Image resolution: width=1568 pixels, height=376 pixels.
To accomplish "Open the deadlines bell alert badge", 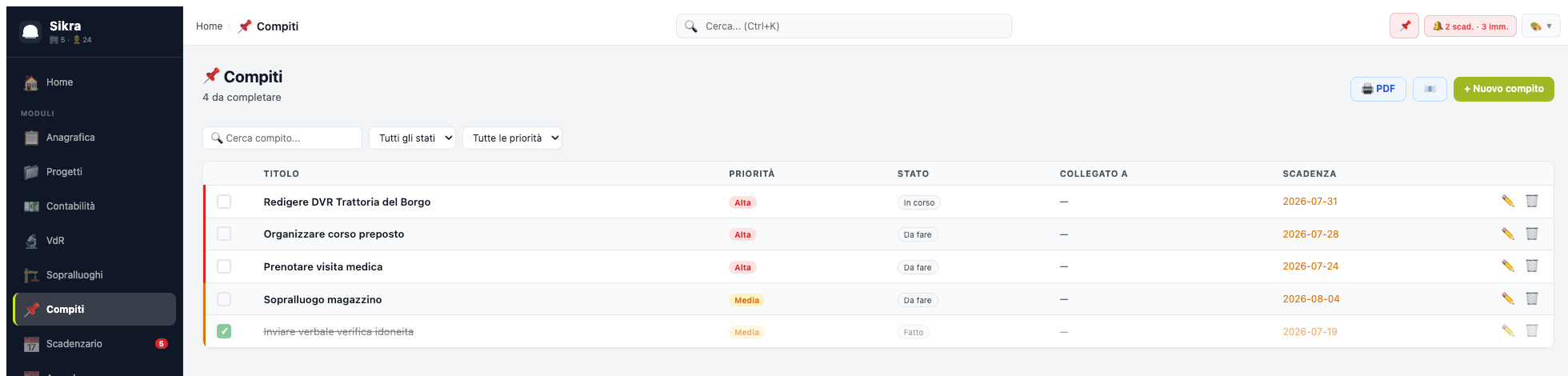I will point(1470,26).
